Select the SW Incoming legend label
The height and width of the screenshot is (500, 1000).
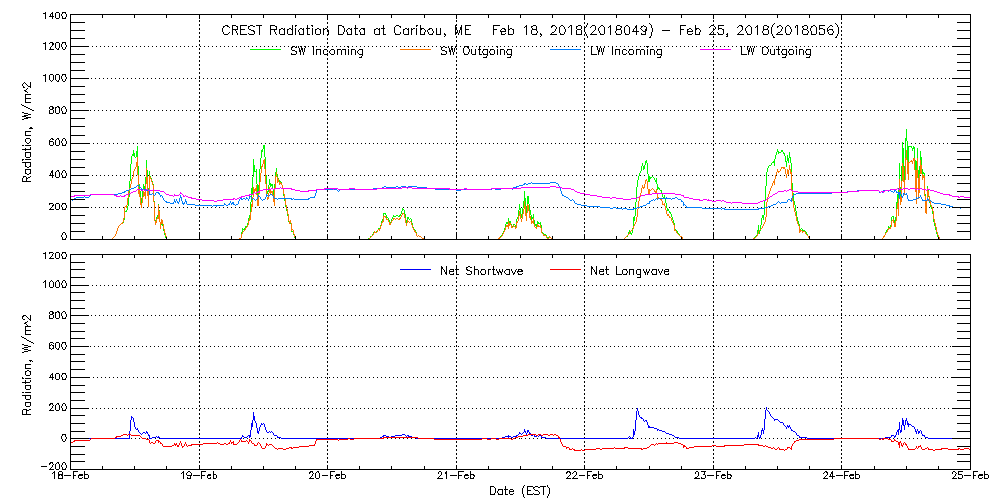[327, 51]
